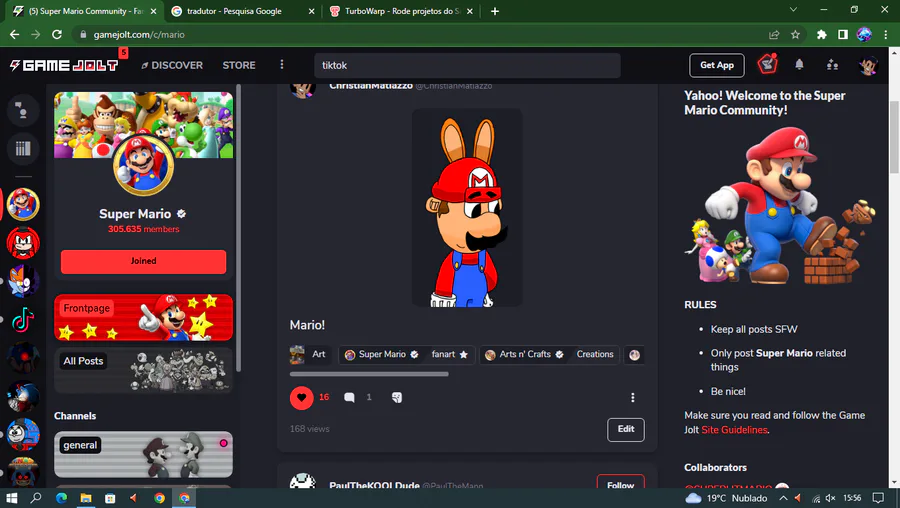Click the Arts n' Crafts Creations tag
The image size is (900, 508).
(550, 355)
